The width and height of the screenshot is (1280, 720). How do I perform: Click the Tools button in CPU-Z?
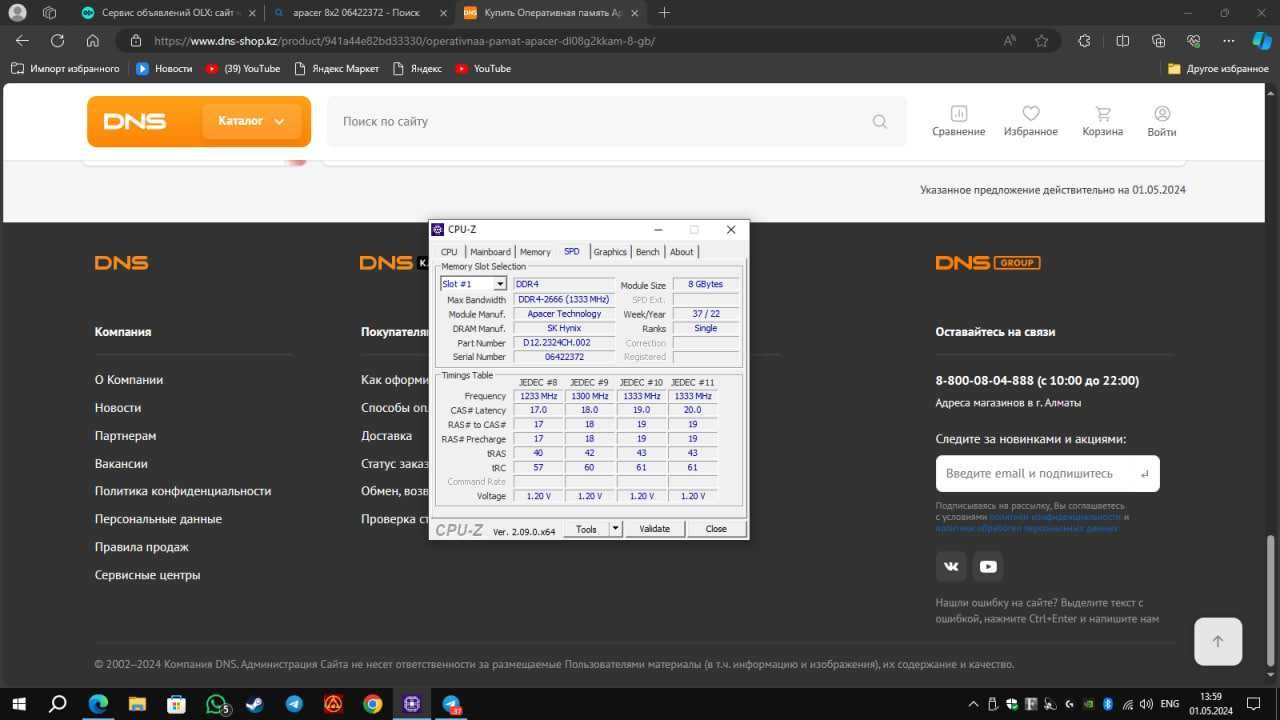[586, 529]
